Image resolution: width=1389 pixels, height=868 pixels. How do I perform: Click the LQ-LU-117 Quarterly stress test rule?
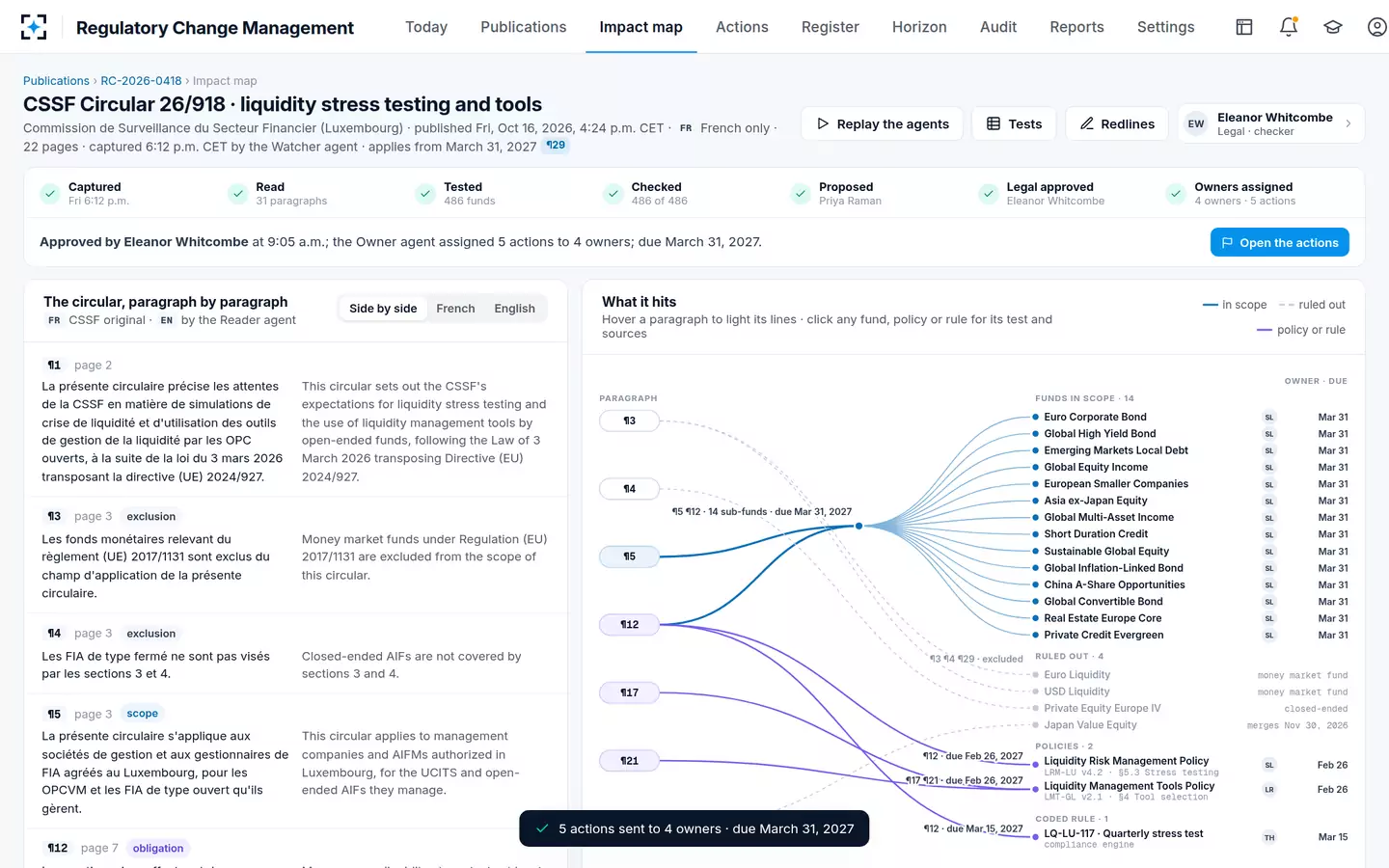point(1124,834)
